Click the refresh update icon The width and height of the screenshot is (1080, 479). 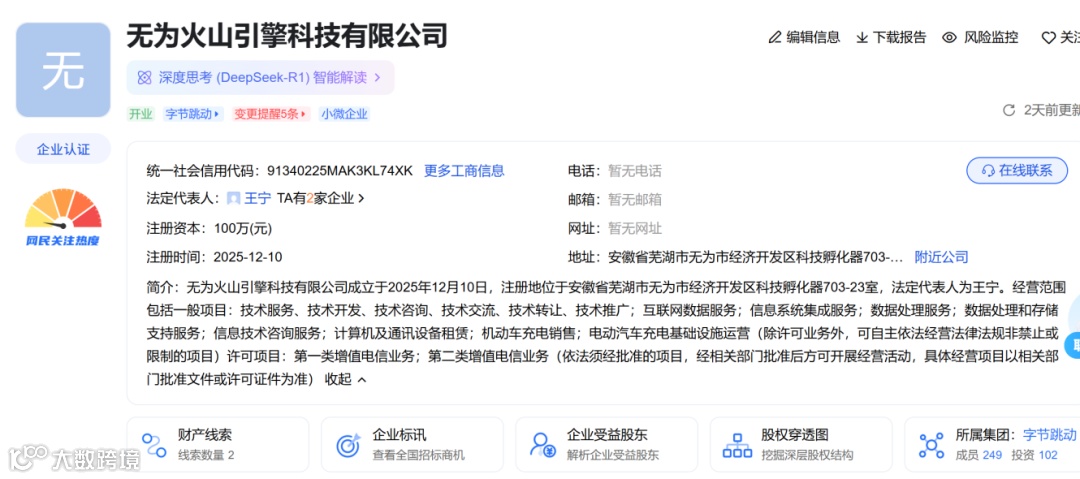pos(1008,110)
